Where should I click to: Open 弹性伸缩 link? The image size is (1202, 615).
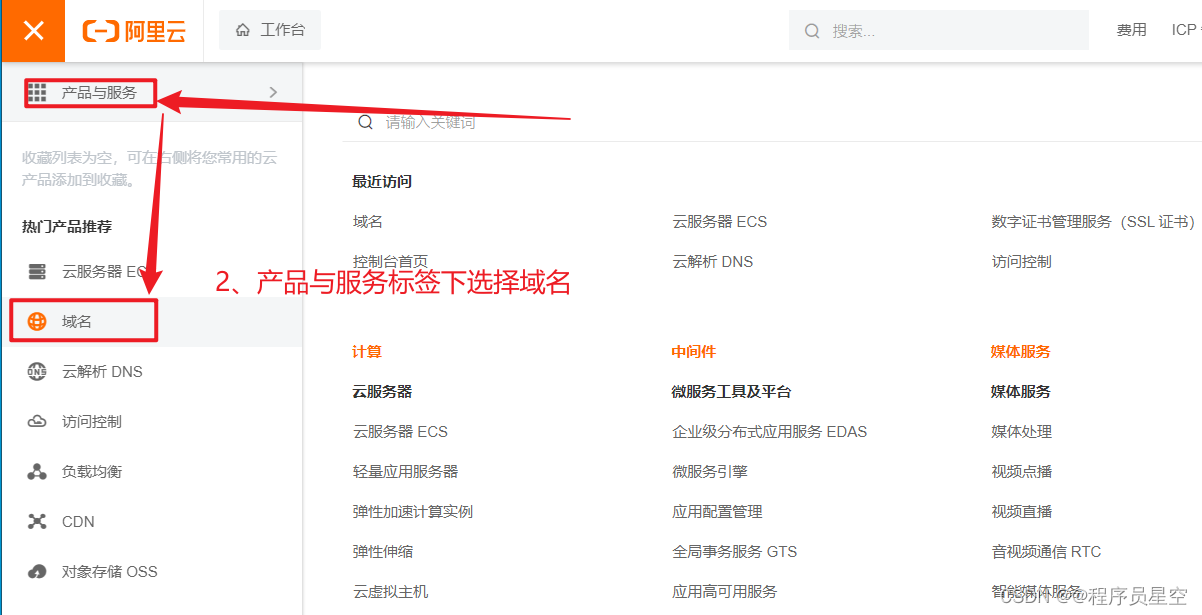click(383, 551)
